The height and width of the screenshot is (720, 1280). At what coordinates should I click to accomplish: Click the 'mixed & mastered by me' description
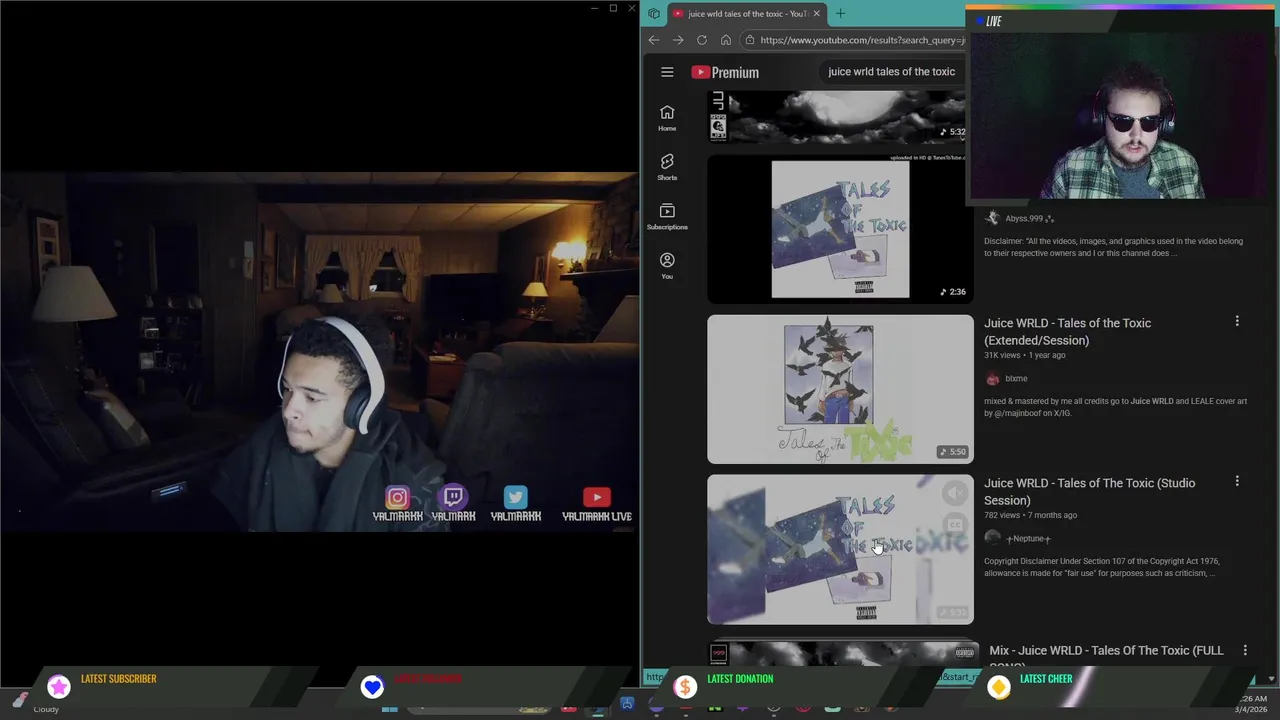click(x=1115, y=407)
